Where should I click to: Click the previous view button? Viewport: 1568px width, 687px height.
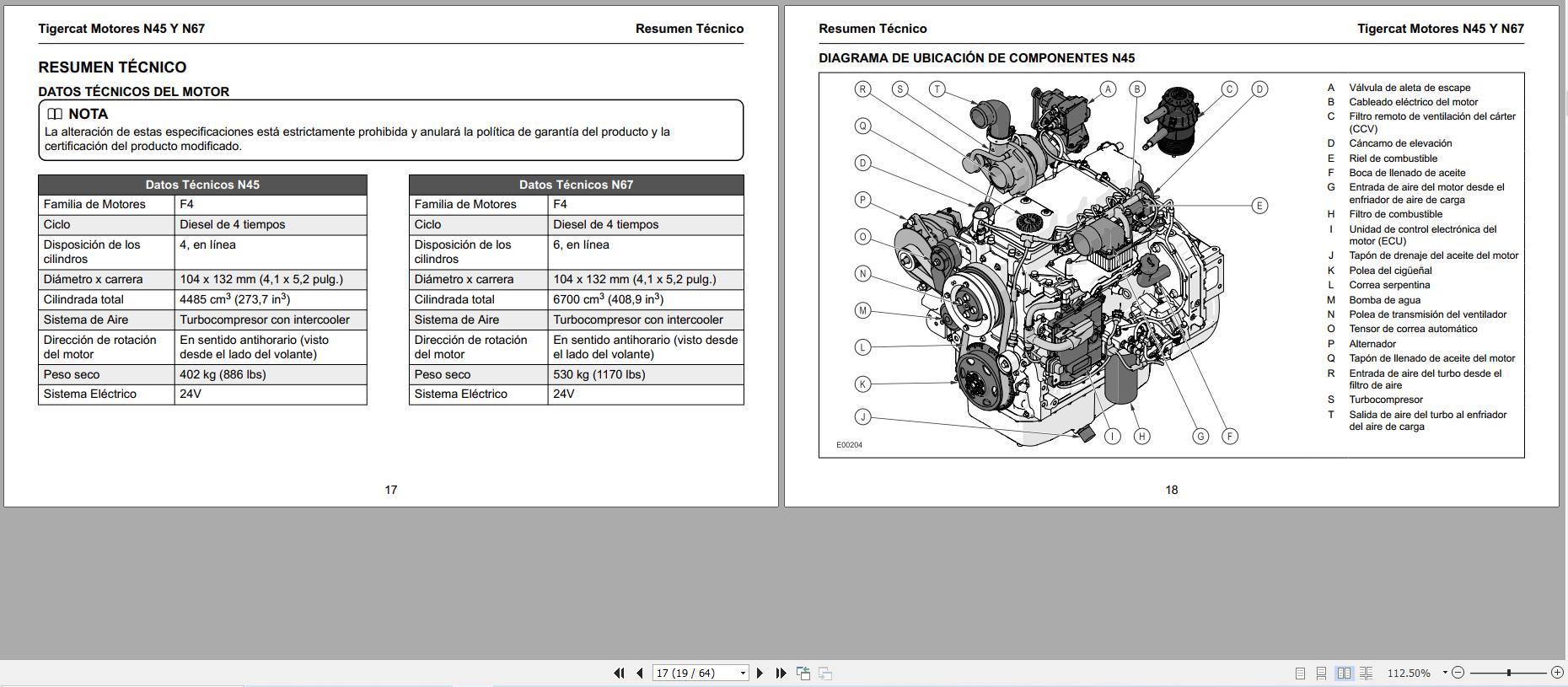(x=803, y=673)
